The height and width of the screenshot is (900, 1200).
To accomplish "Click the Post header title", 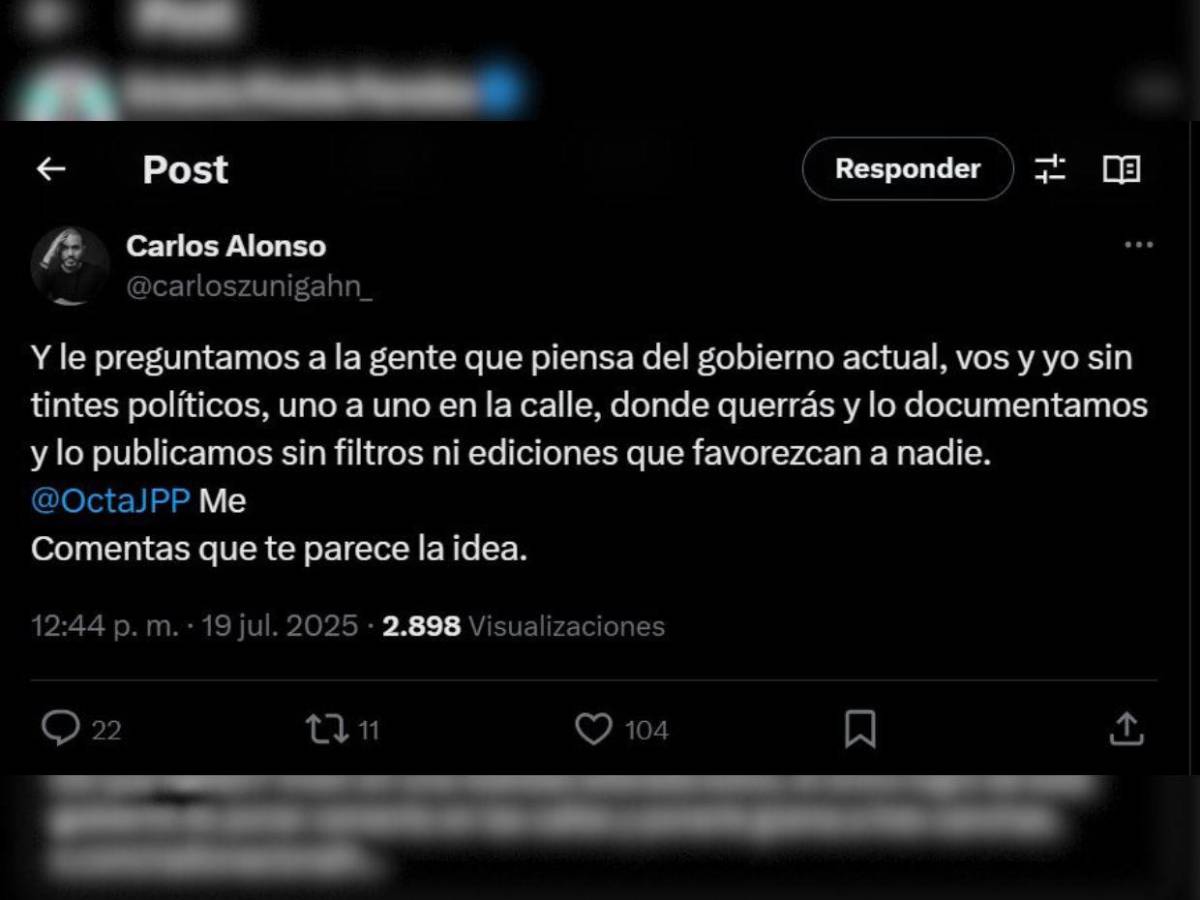I will [185, 170].
